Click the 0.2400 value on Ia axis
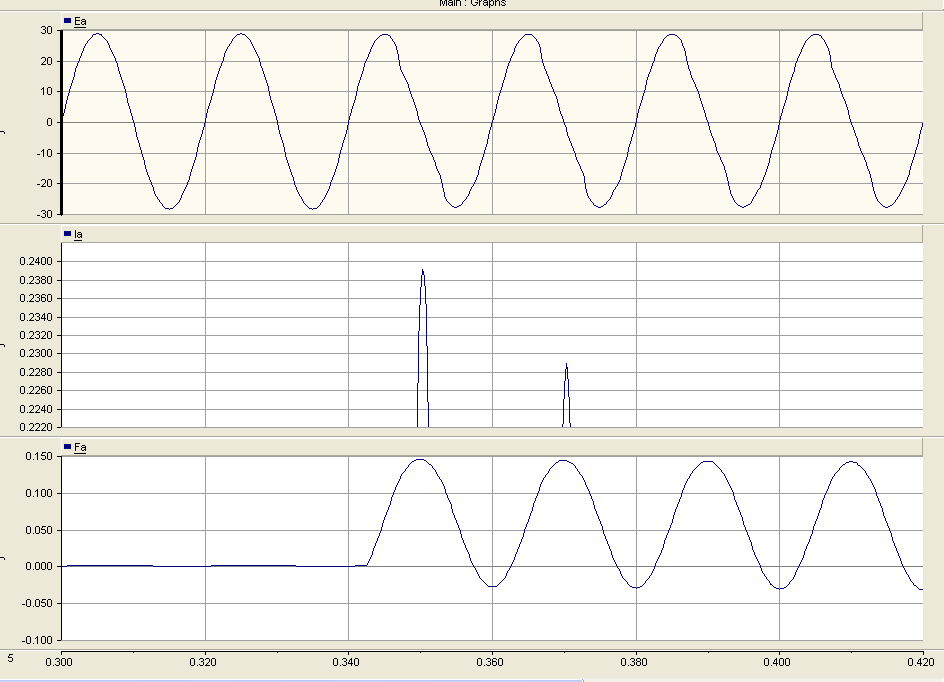Screen dimensions: 944x682 (x=36, y=261)
